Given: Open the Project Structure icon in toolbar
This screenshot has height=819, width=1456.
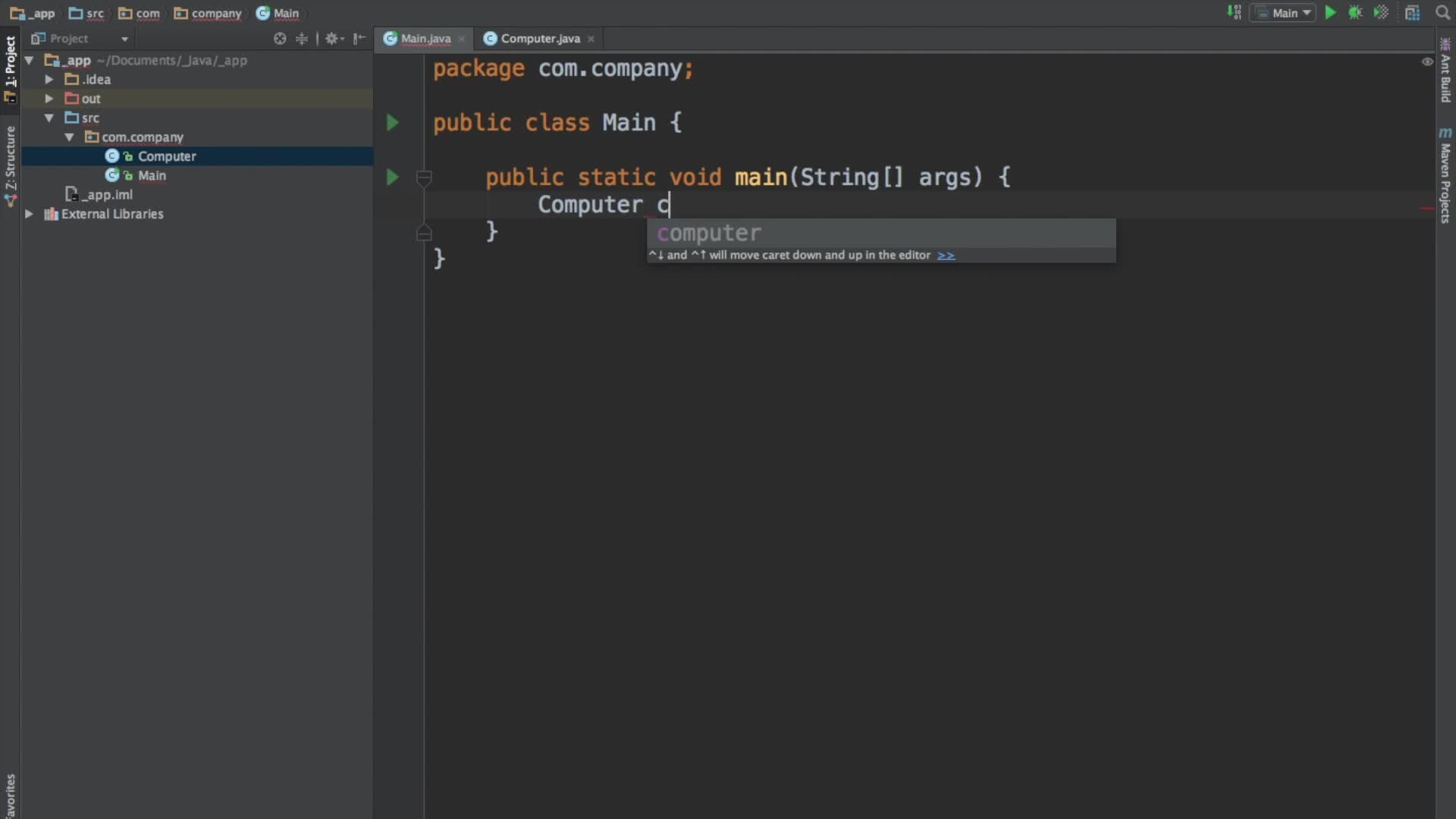Looking at the screenshot, I should (x=1412, y=13).
